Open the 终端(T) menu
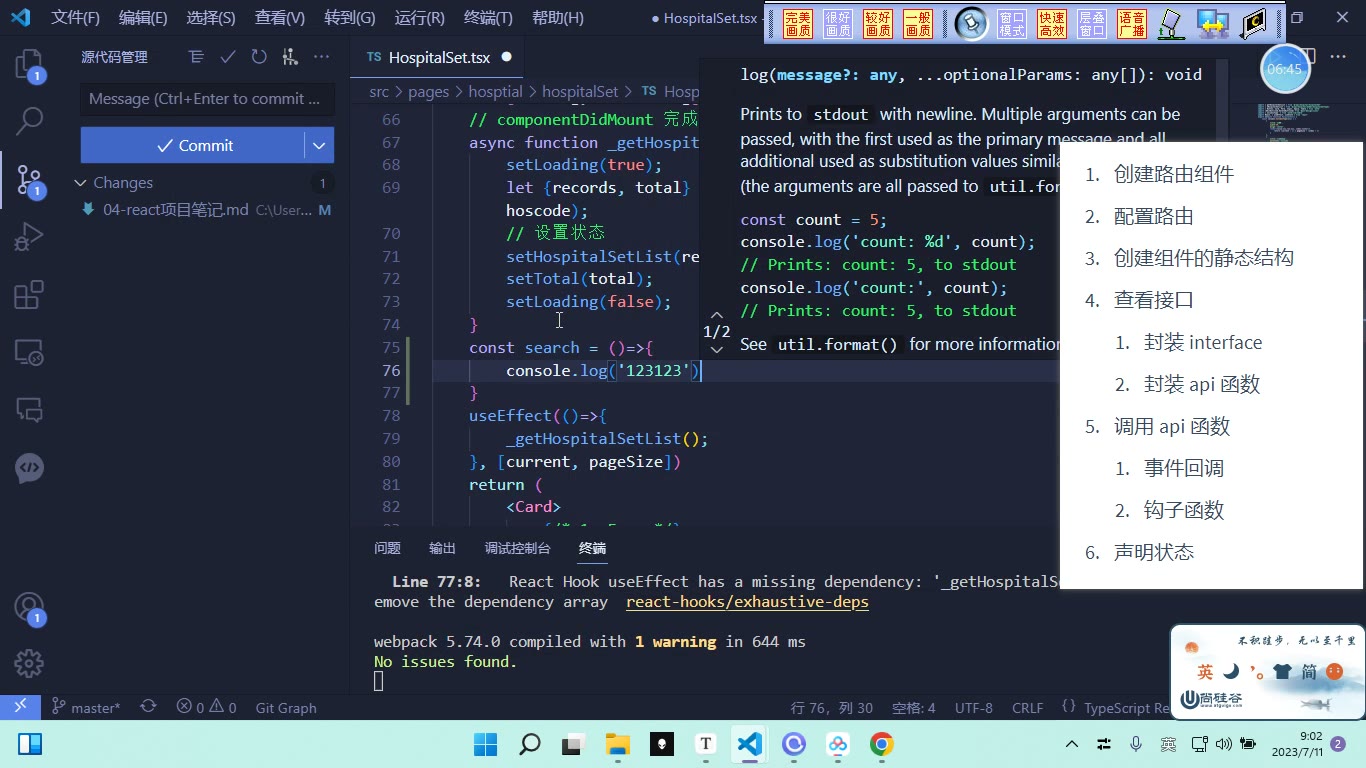Screen dimensions: 1366x768 (488, 17)
